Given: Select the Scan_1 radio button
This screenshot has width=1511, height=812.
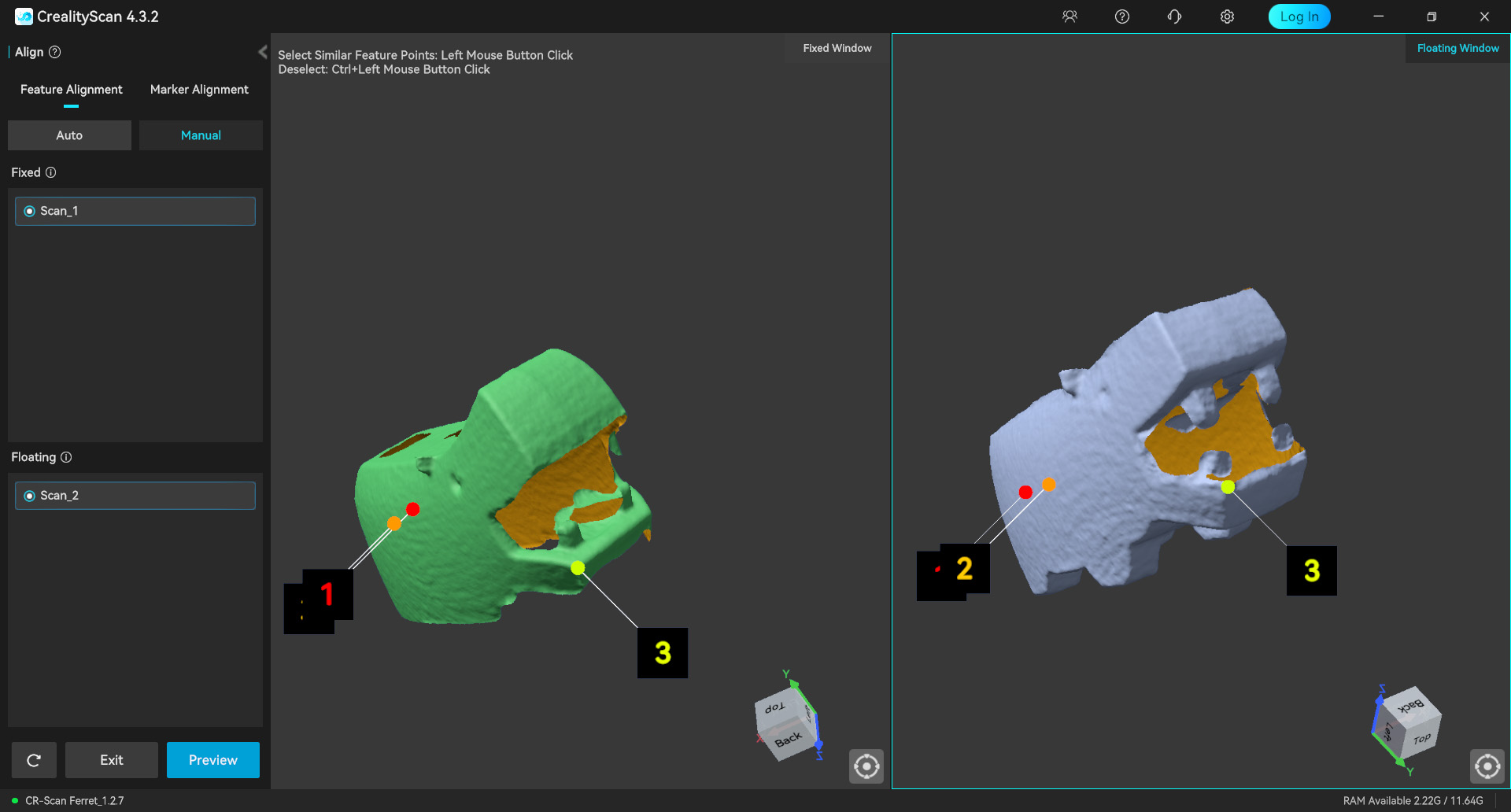Looking at the screenshot, I should (x=30, y=211).
